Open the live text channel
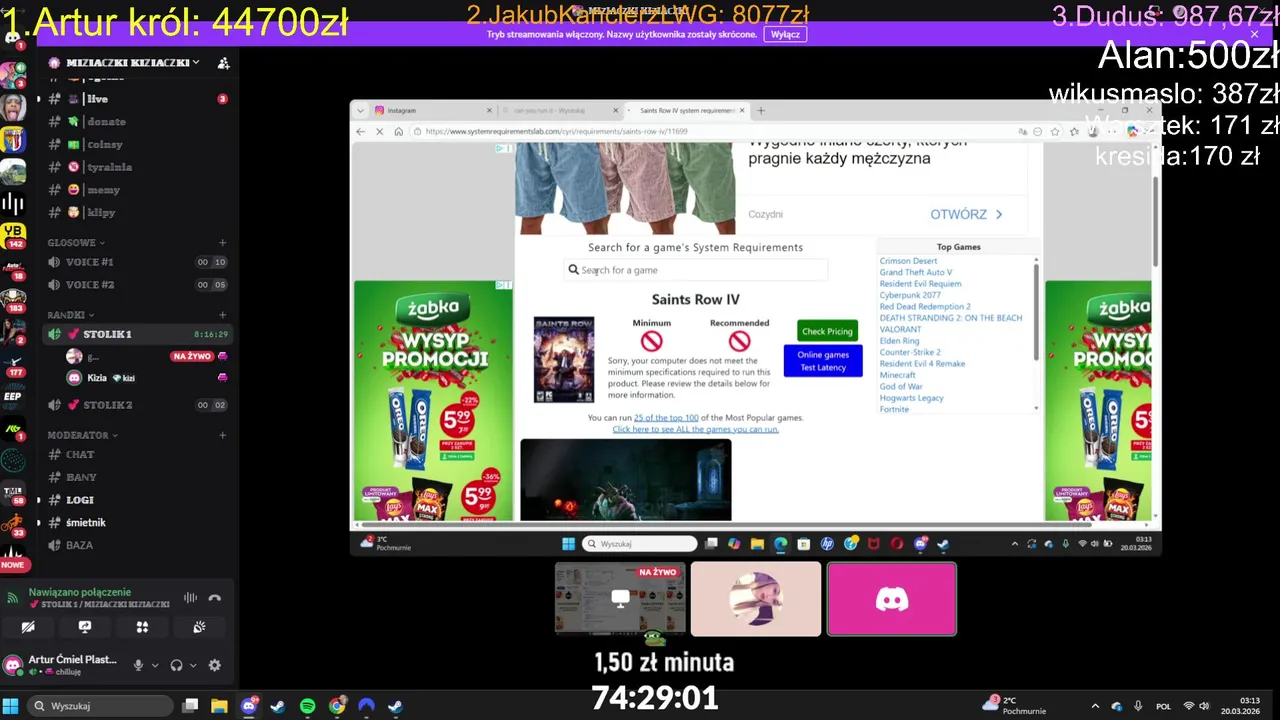Viewport: 1280px width, 720px height. (138, 99)
